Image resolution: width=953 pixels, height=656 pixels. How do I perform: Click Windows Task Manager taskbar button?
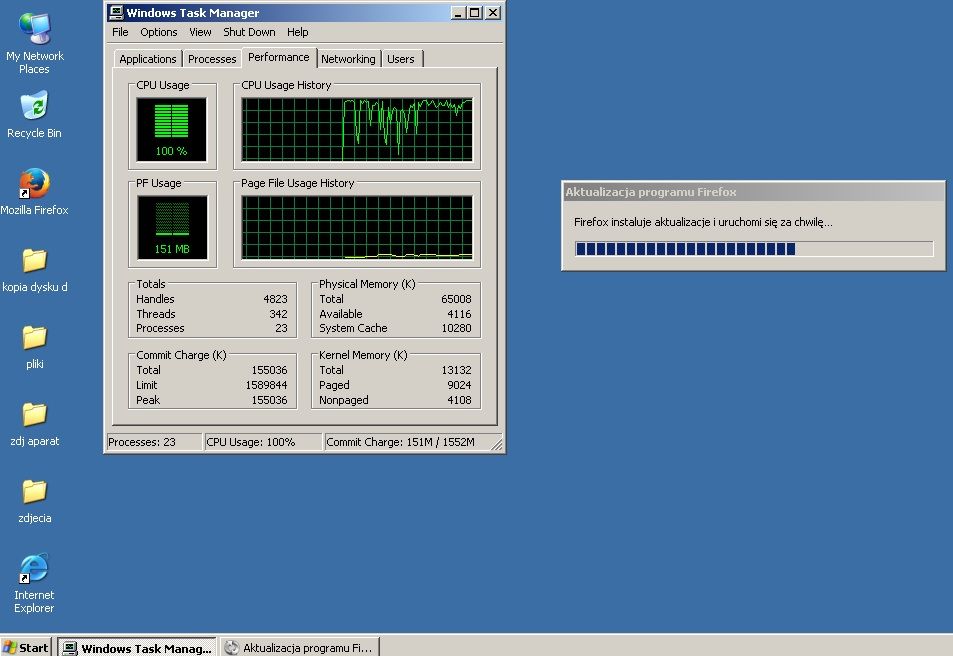(137, 648)
